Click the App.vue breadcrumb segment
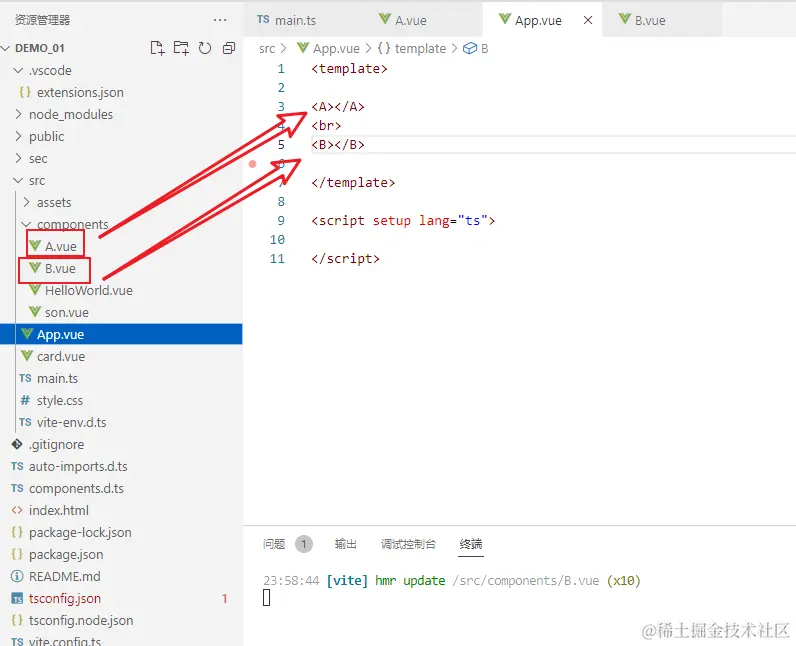Screen dimensions: 796x646 click(328, 48)
